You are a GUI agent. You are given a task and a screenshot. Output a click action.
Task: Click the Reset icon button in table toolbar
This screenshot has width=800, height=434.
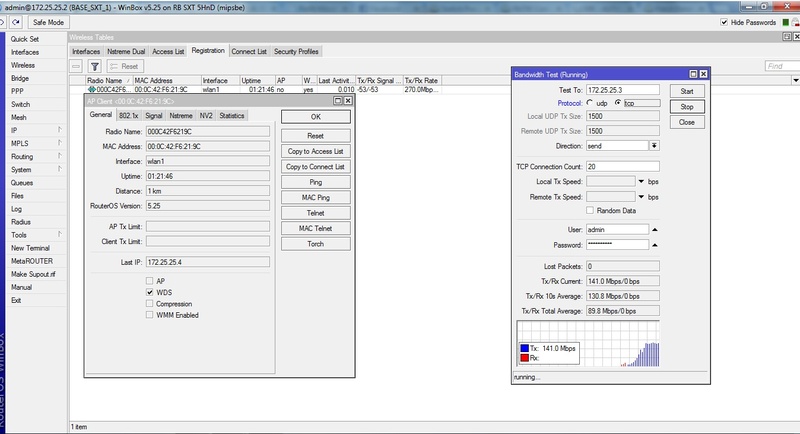123,66
